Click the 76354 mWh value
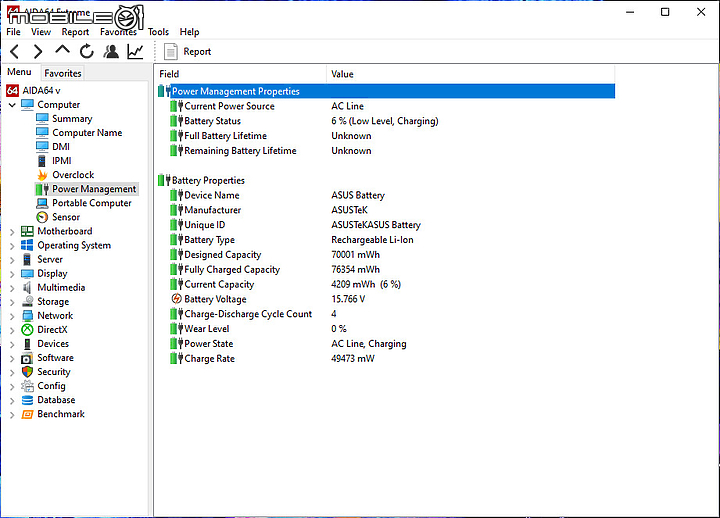This screenshot has height=518, width=720. (355, 270)
